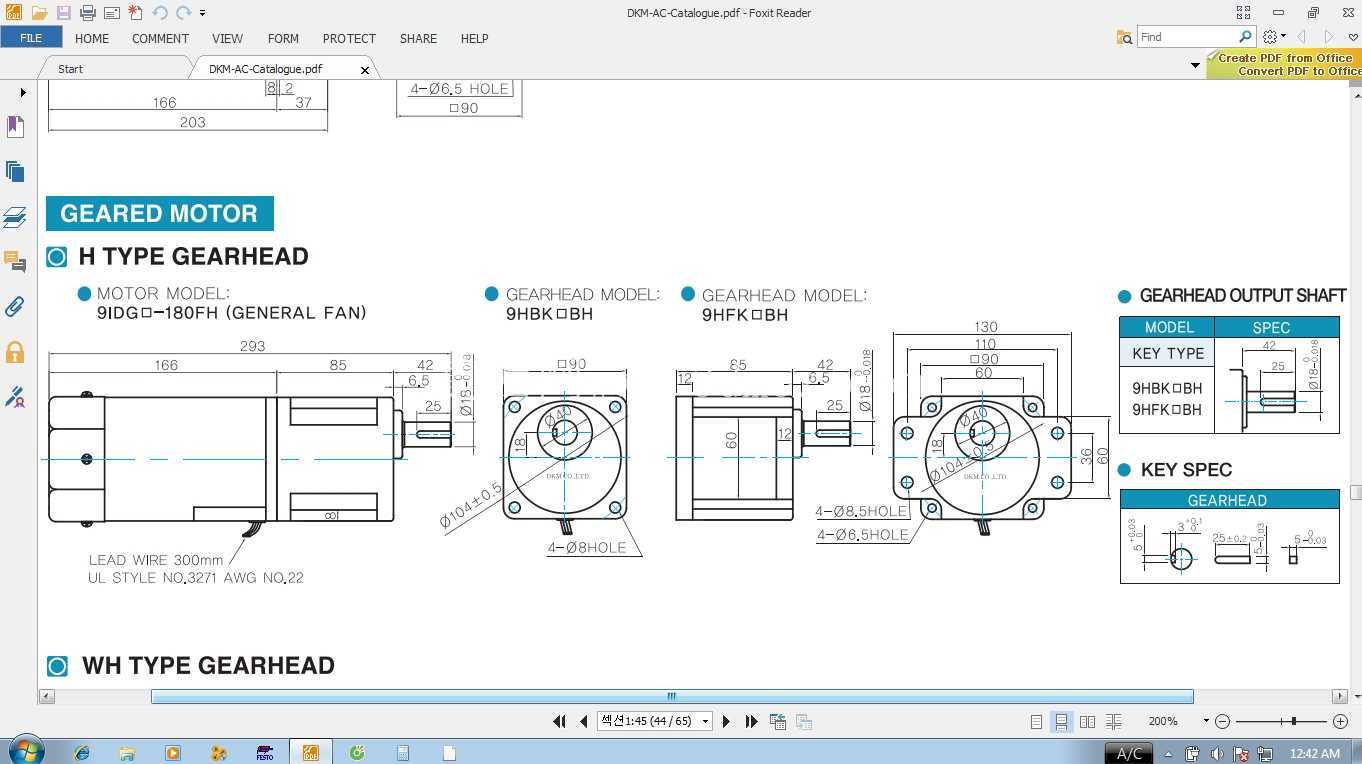The height and width of the screenshot is (764, 1362).
Task: Open the Windows Start menu
Action: click(24, 751)
